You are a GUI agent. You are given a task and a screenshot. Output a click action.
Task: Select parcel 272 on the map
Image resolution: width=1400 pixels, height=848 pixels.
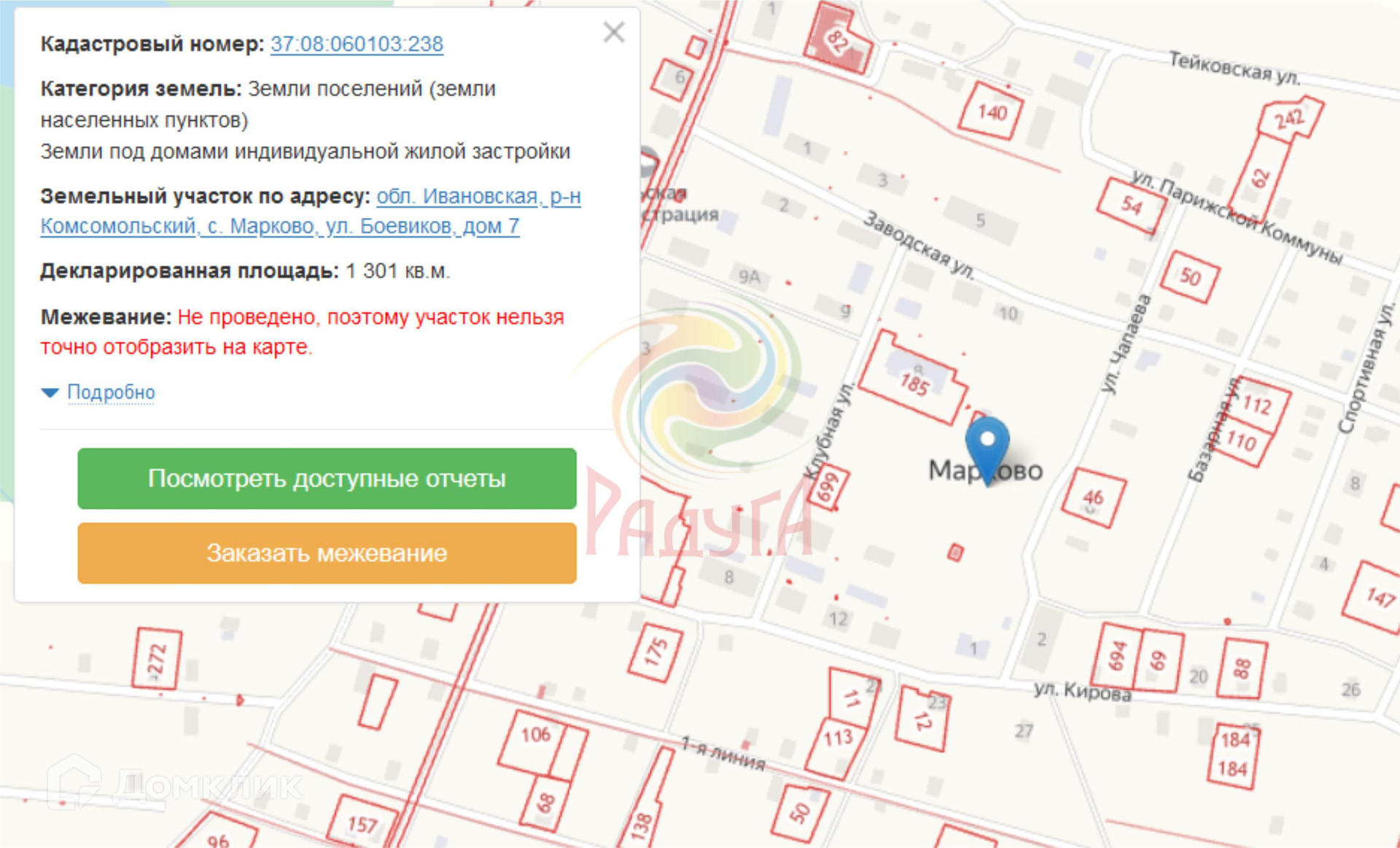(x=157, y=659)
